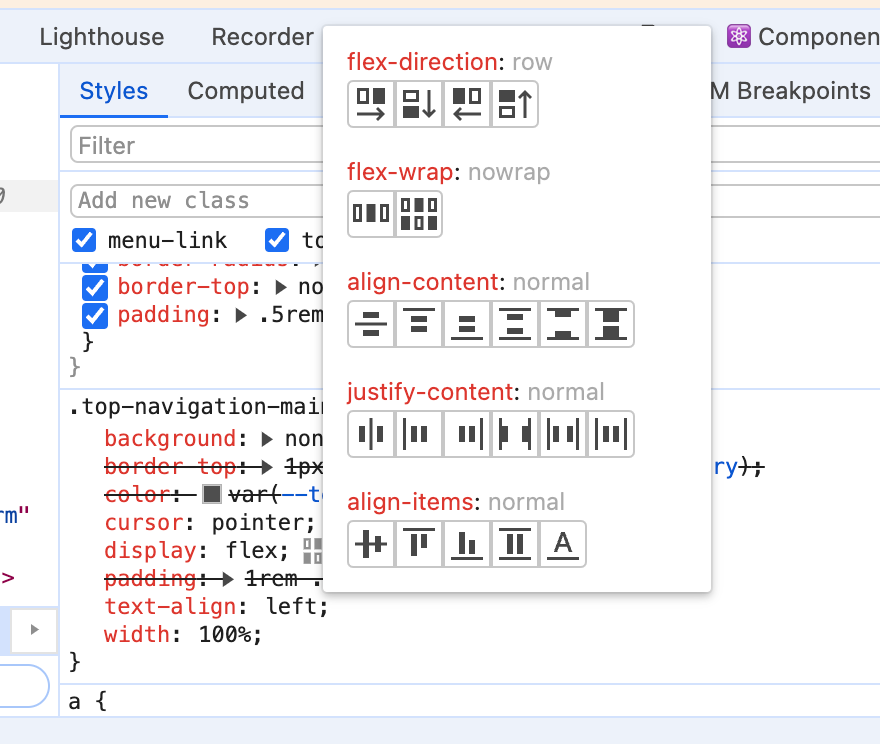
Task: Click the align-items property name
Action: (410, 502)
